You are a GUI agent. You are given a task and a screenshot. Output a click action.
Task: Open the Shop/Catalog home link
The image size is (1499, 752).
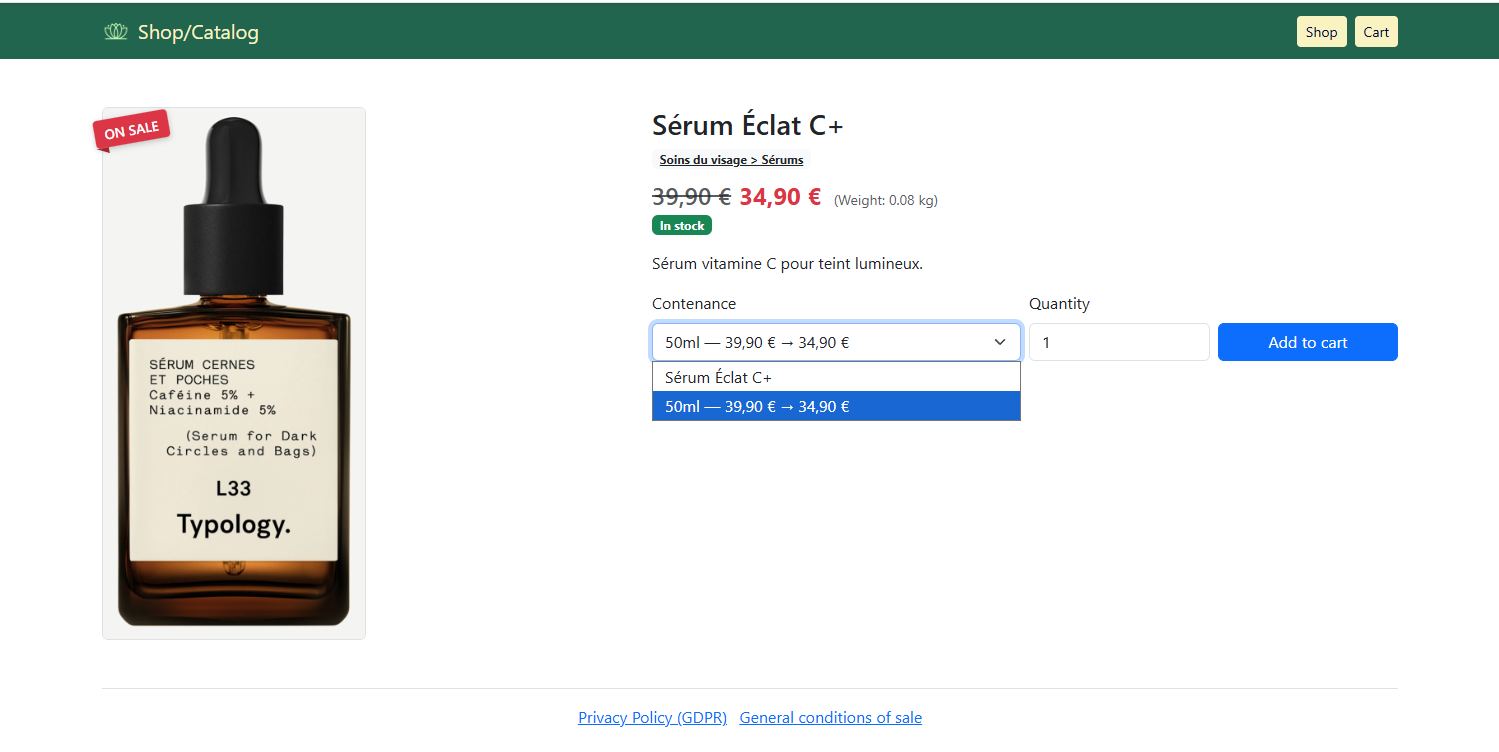click(198, 32)
